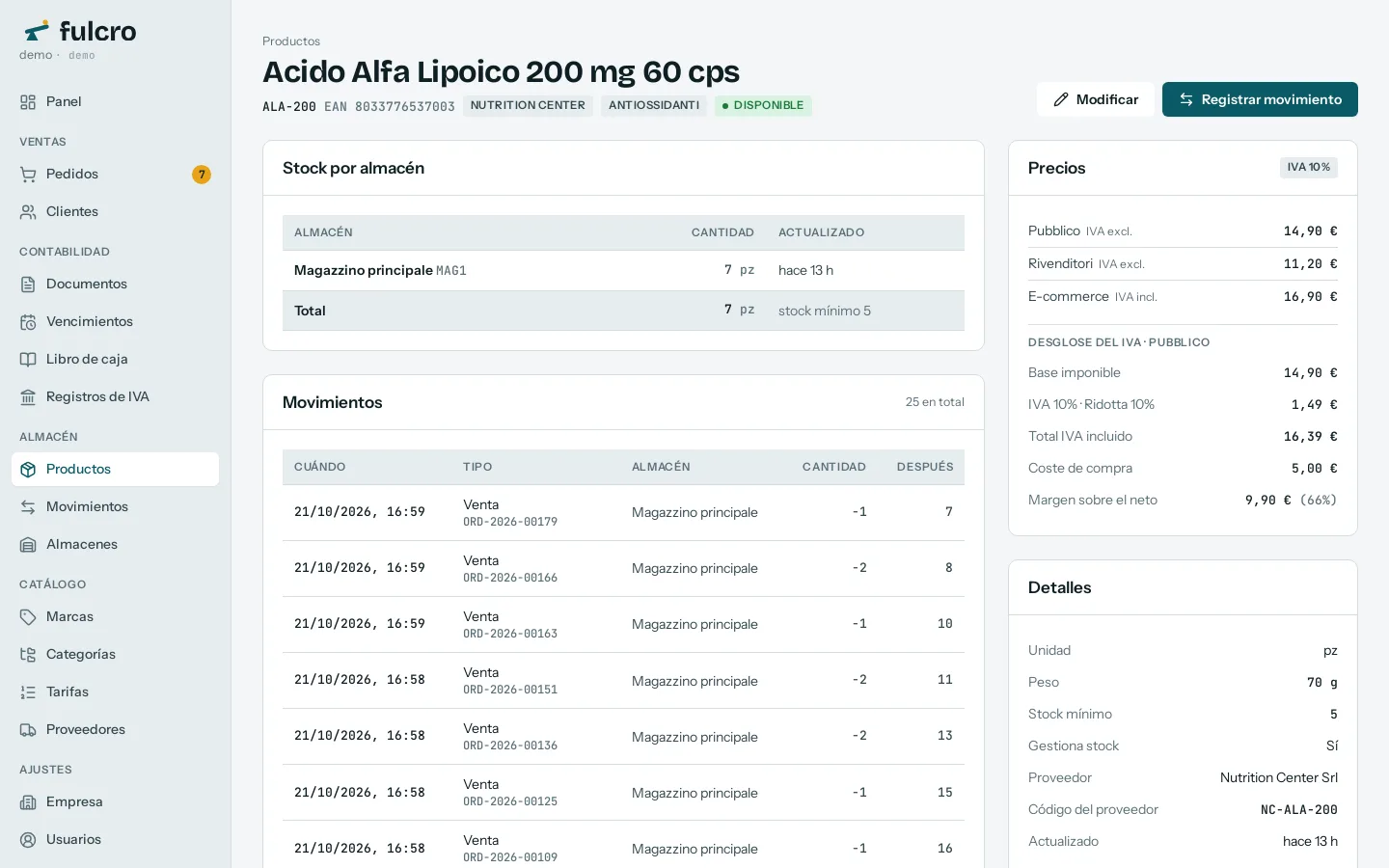This screenshot has width=1389, height=868.
Task: Click the Vencimientos calendar icon
Action: click(x=28, y=322)
